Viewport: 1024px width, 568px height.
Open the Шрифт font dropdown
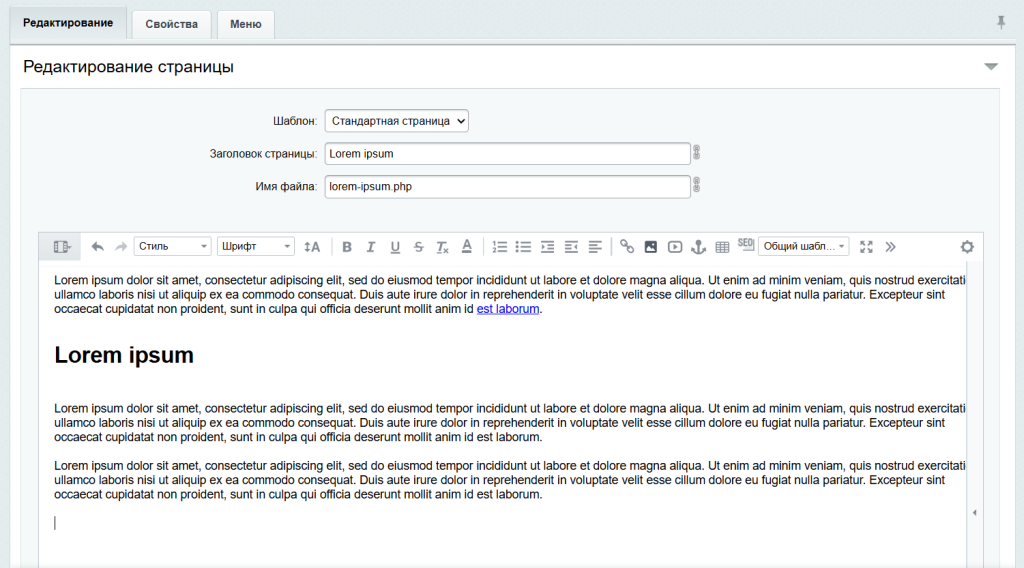(x=256, y=247)
